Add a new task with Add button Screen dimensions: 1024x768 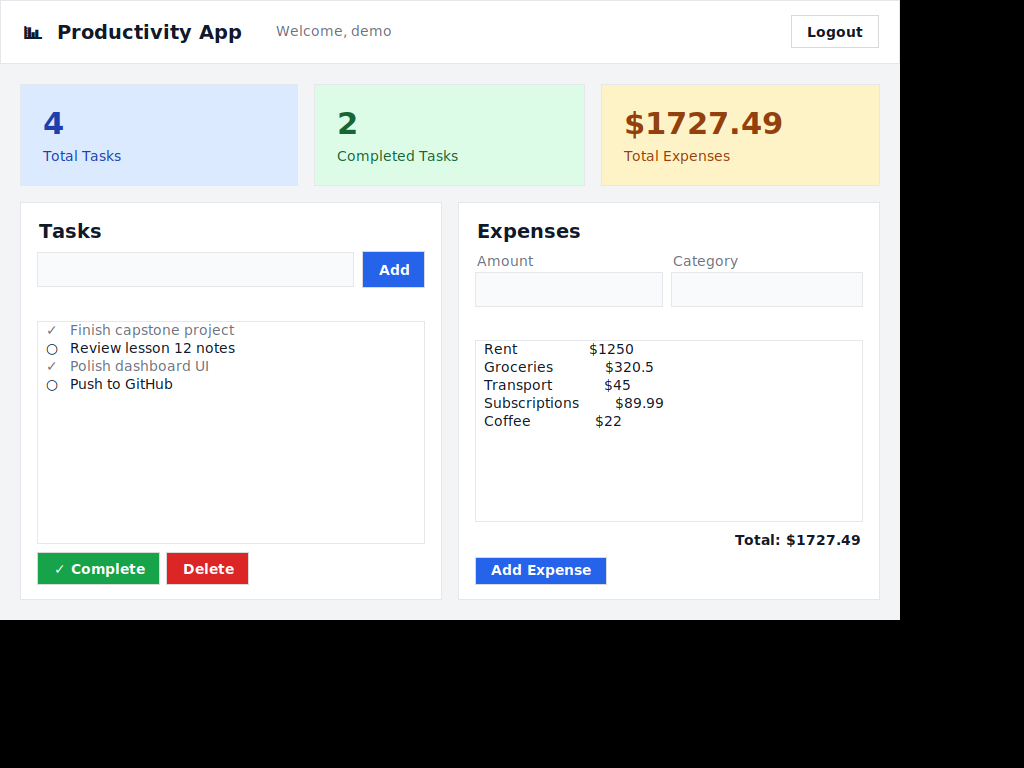393,270
